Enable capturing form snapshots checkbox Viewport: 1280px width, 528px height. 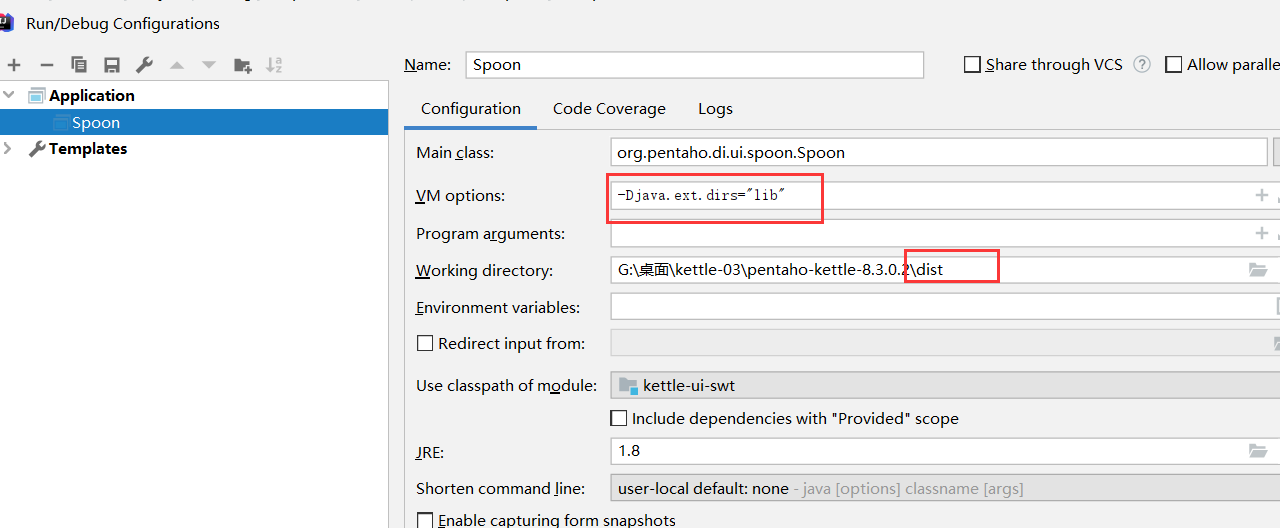click(x=425, y=521)
